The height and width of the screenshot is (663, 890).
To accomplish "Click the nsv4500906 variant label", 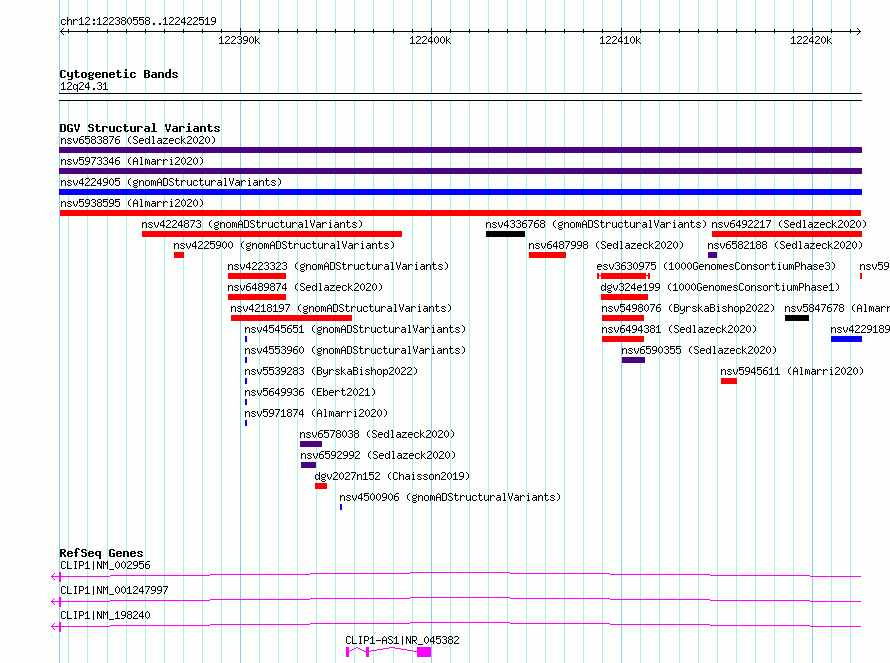I will [x=450, y=497].
